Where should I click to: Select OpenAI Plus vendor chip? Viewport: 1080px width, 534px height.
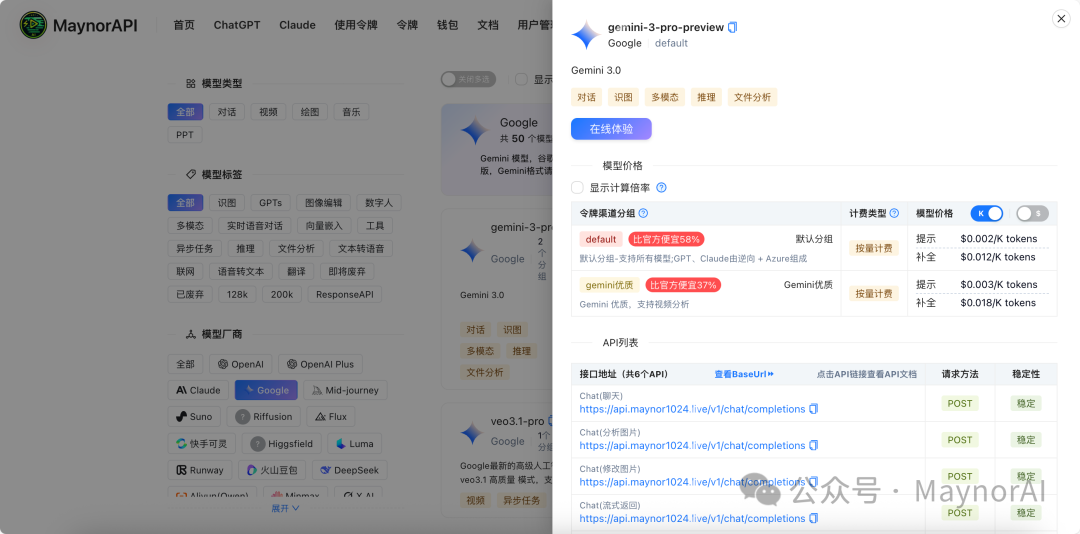320,364
